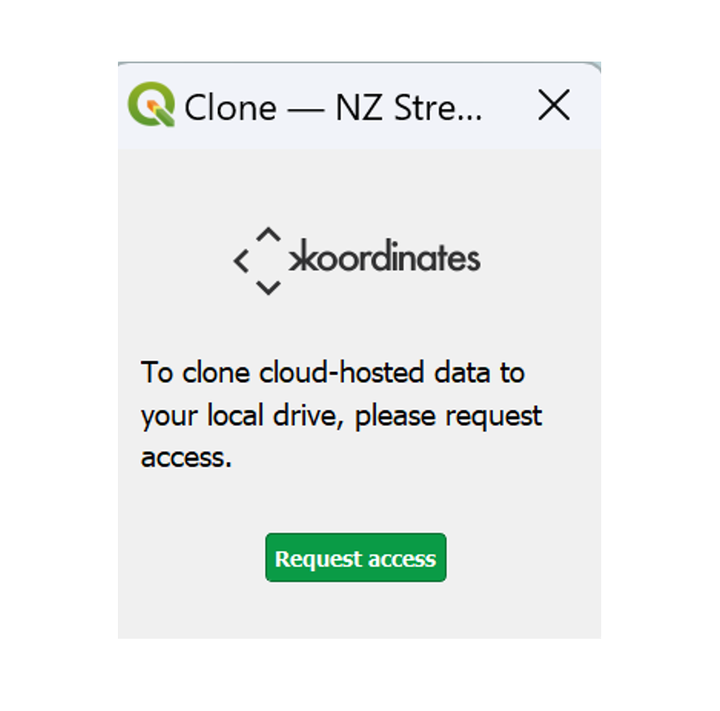Image resolution: width=720 pixels, height=711 pixels.
Task: Click 'your local drive, please request' line
Action: [341, 416]
